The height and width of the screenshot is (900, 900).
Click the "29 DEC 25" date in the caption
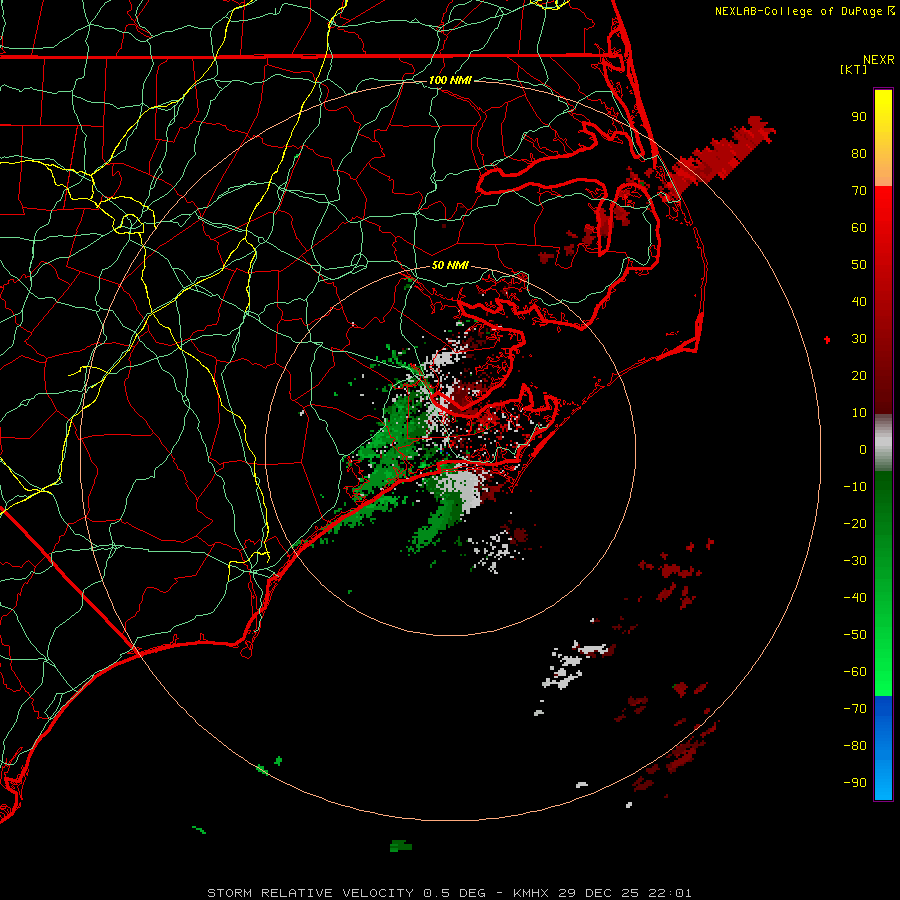(599, 893)
